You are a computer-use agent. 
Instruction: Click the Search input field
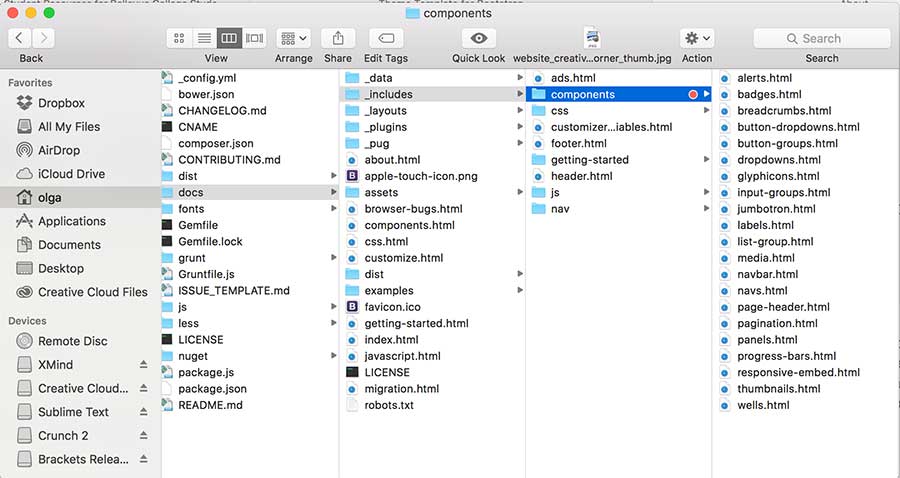821,38
